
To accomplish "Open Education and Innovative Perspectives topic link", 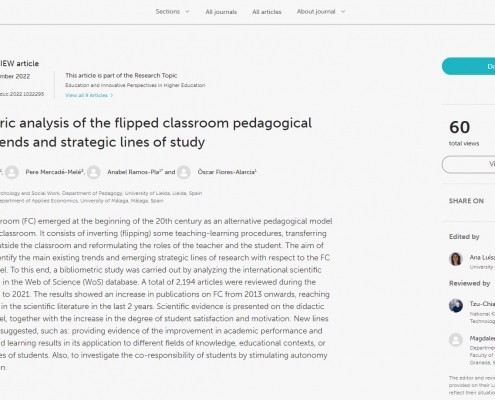I will [x=135, y=85].
